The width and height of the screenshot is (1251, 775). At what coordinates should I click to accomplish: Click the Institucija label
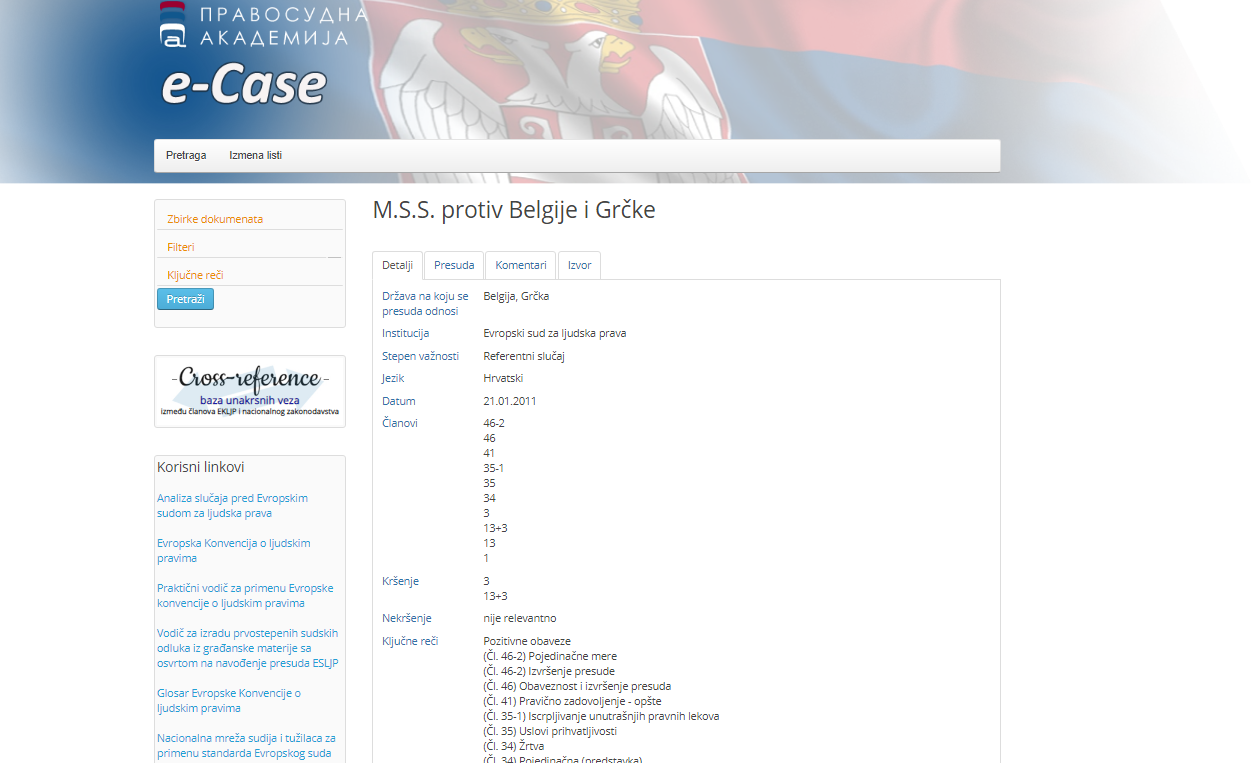405,333
